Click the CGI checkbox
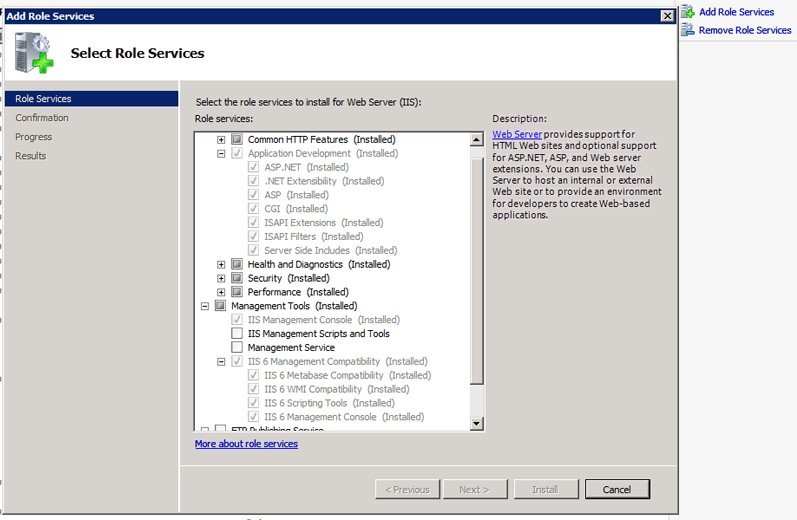The image size is (797, 520). [x=253, y=208]
